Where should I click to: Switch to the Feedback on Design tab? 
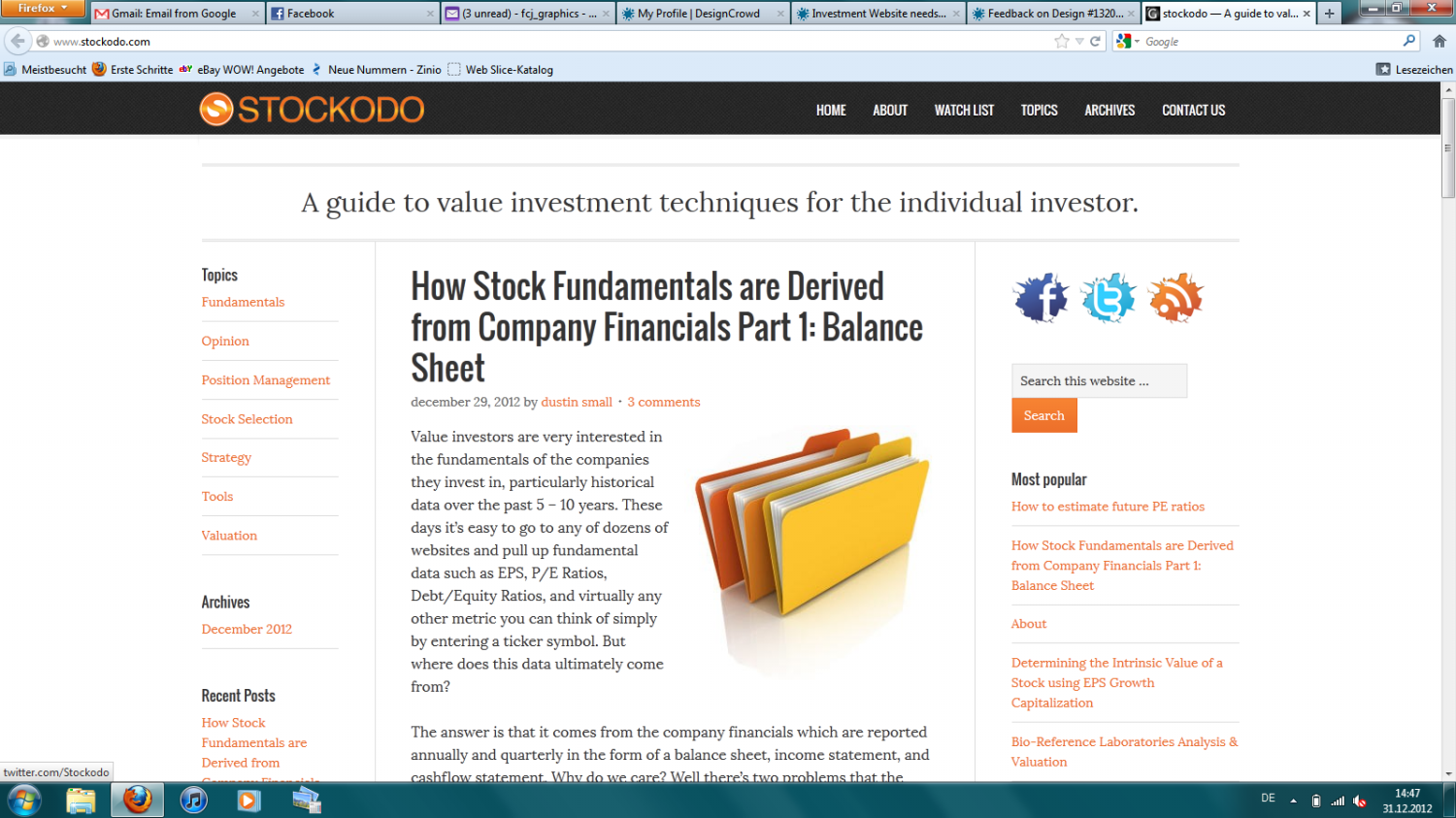tap(1053, 14)
